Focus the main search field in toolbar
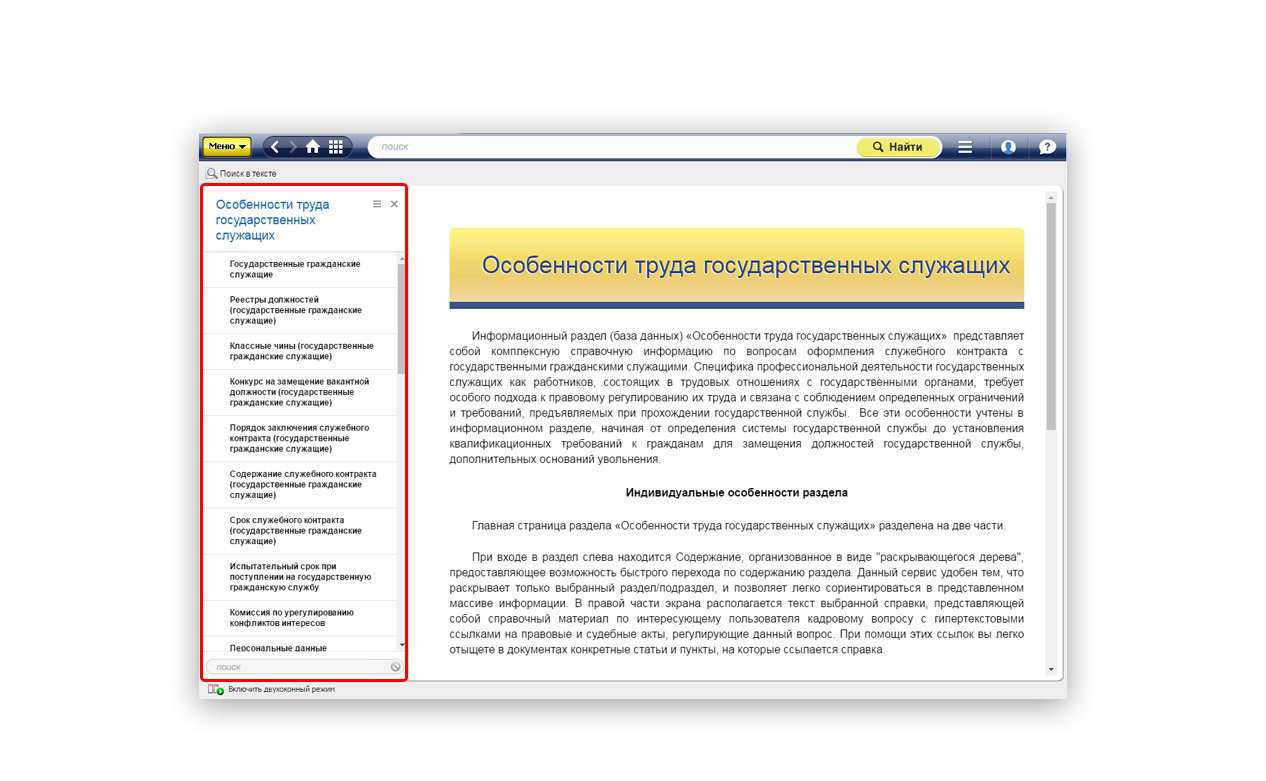 pyautogui.click(x=613, y=147)
